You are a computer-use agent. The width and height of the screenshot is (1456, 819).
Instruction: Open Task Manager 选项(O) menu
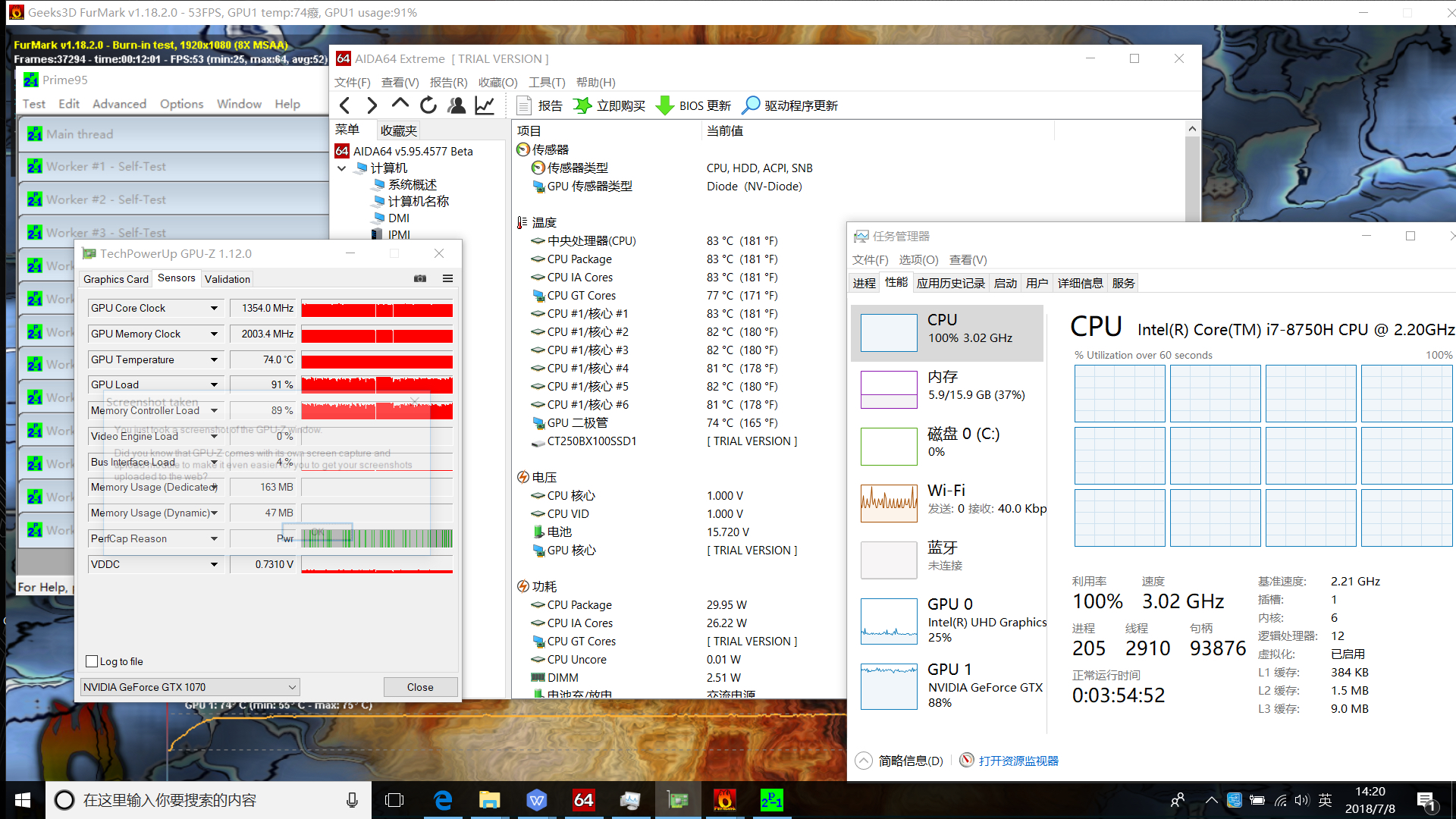tap(918, 260)
